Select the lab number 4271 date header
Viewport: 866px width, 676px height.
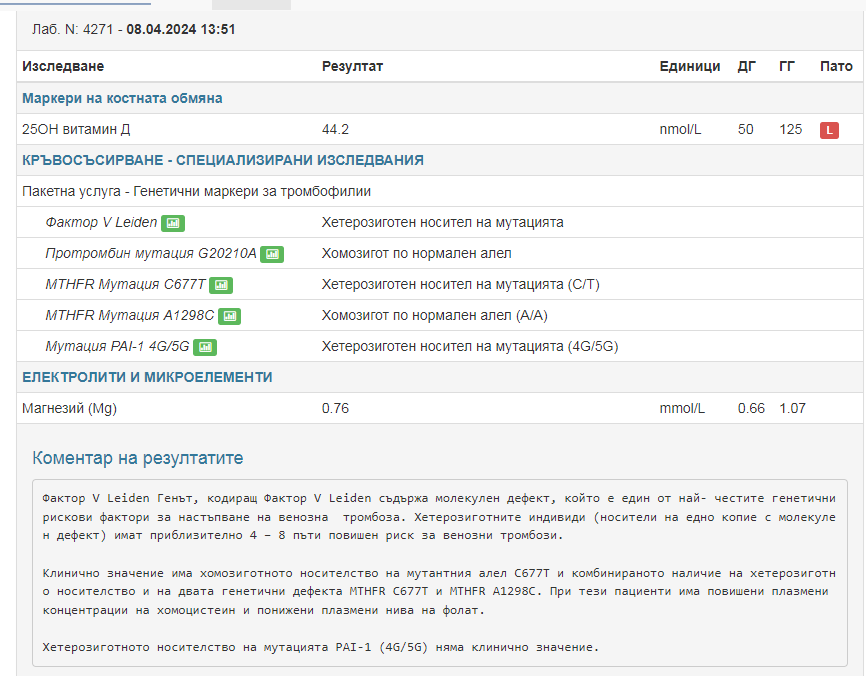pos(134,29)
